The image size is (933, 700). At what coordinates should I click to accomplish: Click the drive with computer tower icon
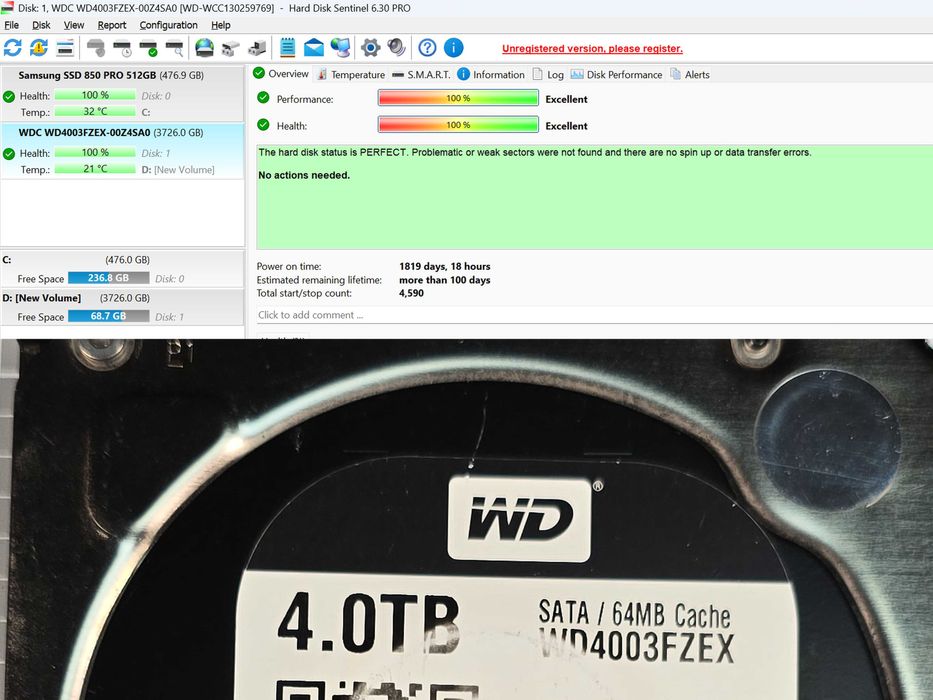[x=257, y=48]
